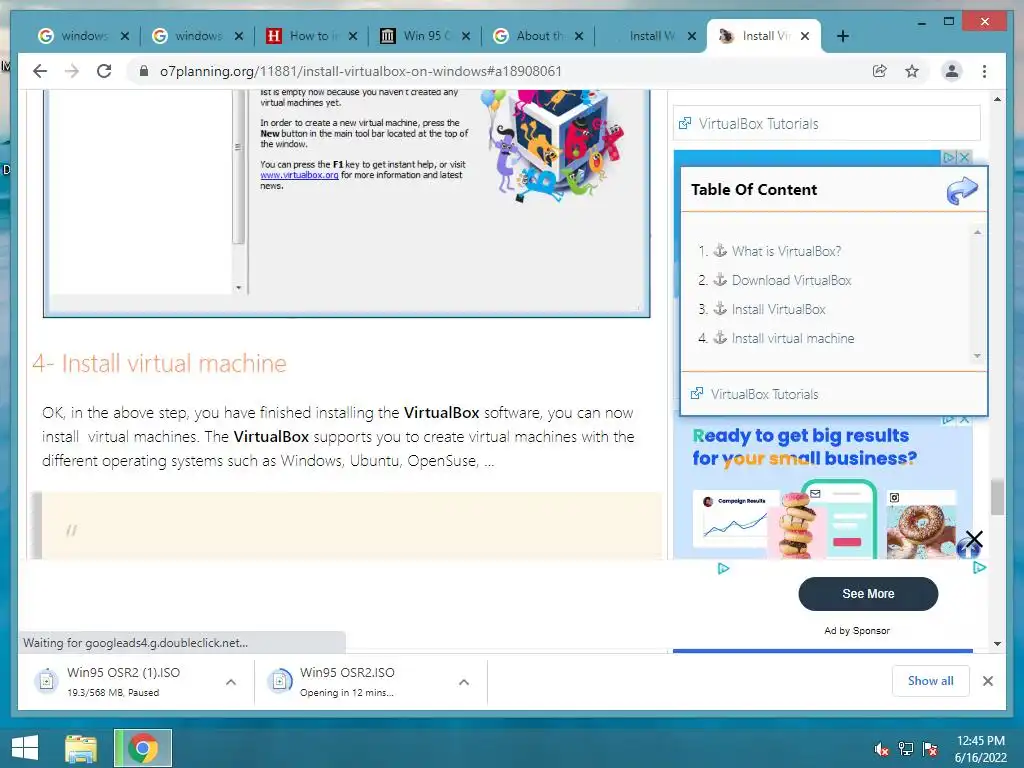Image resolution: width=1024 pixels, height=768 pixels.
Task: Click the Win95 OSR2 (1).ISO paused download
Action: [x=124, y=682]
